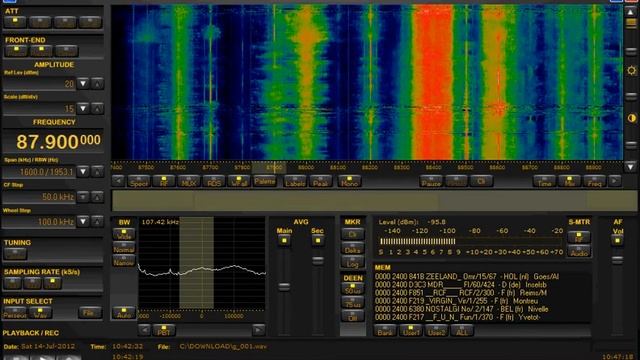Open the Span/RBW down-arrow dropdown
This screenshot has height=360, width=640.
point(83,171)
